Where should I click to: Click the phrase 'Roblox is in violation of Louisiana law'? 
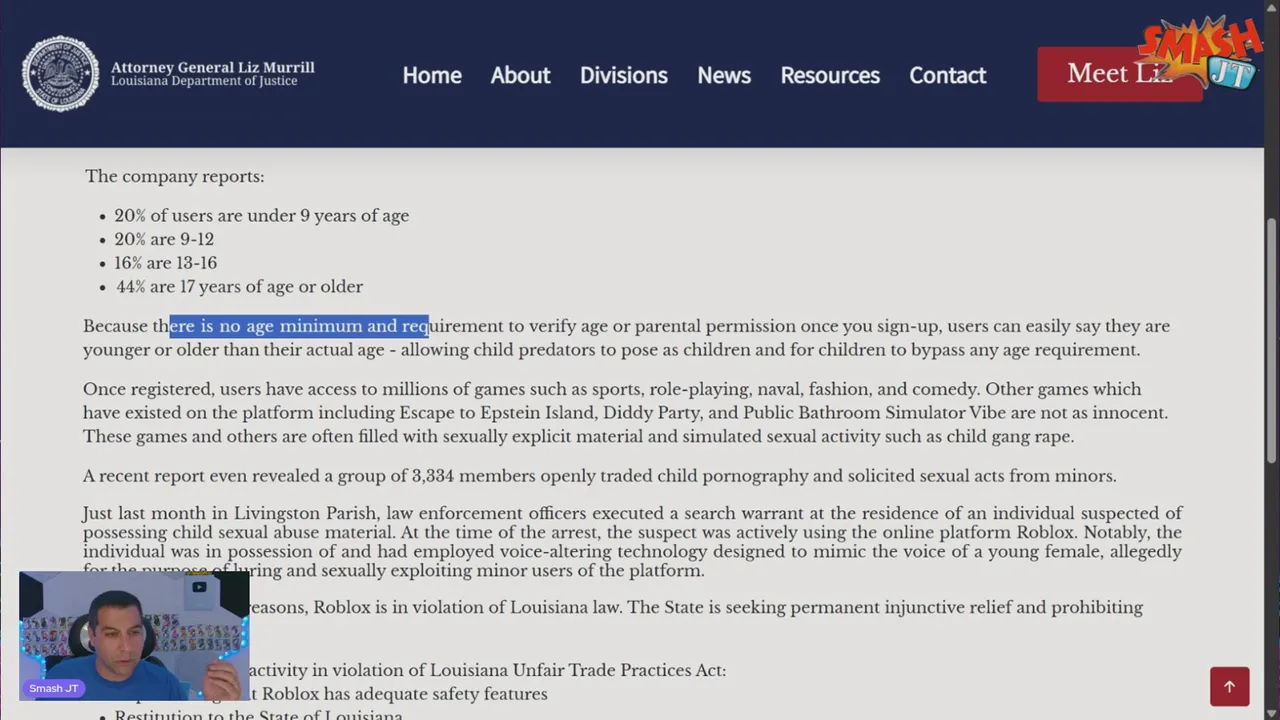tap(467, 608)
